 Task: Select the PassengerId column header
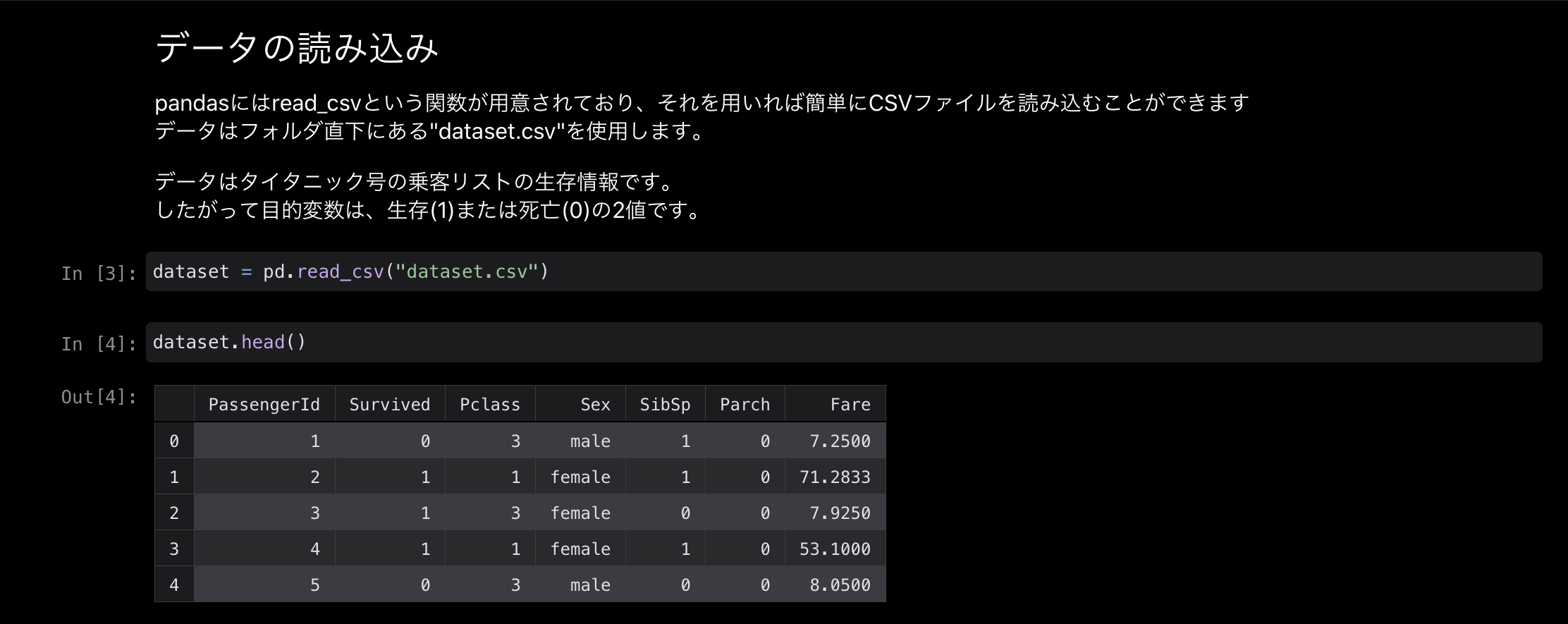tap(264, 405)
